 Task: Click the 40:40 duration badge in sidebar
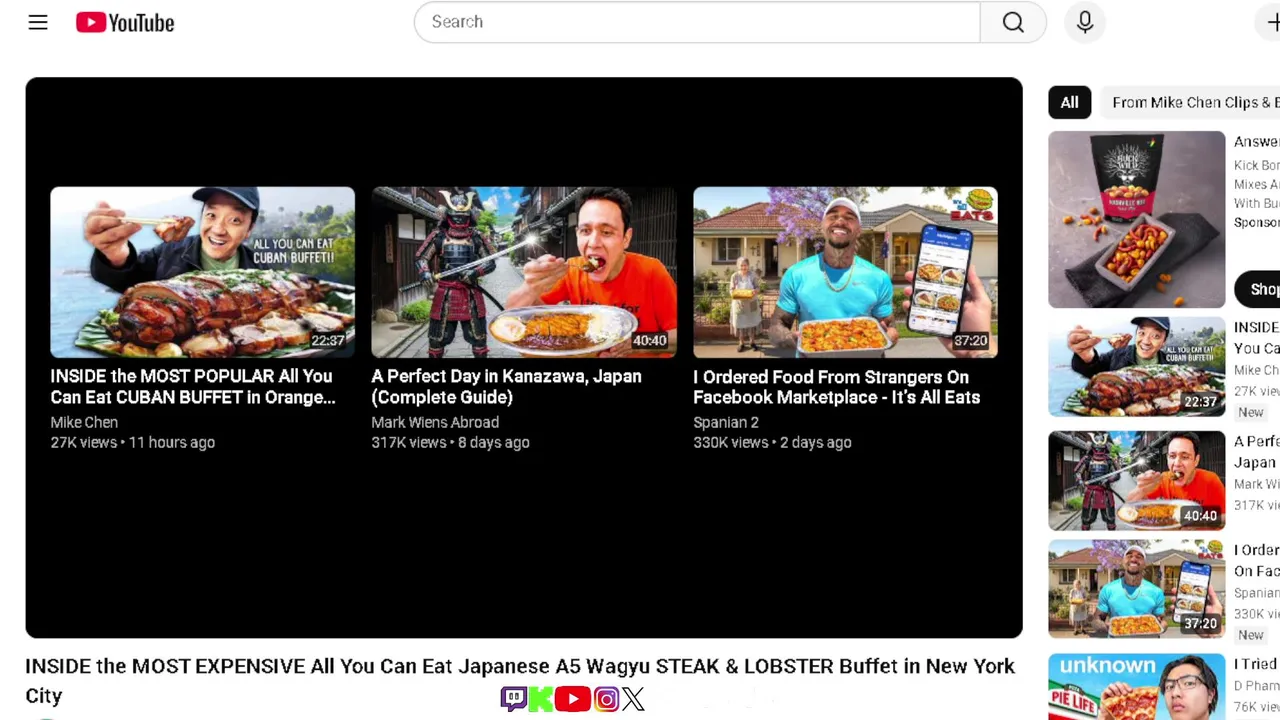tap(1201, 516)
